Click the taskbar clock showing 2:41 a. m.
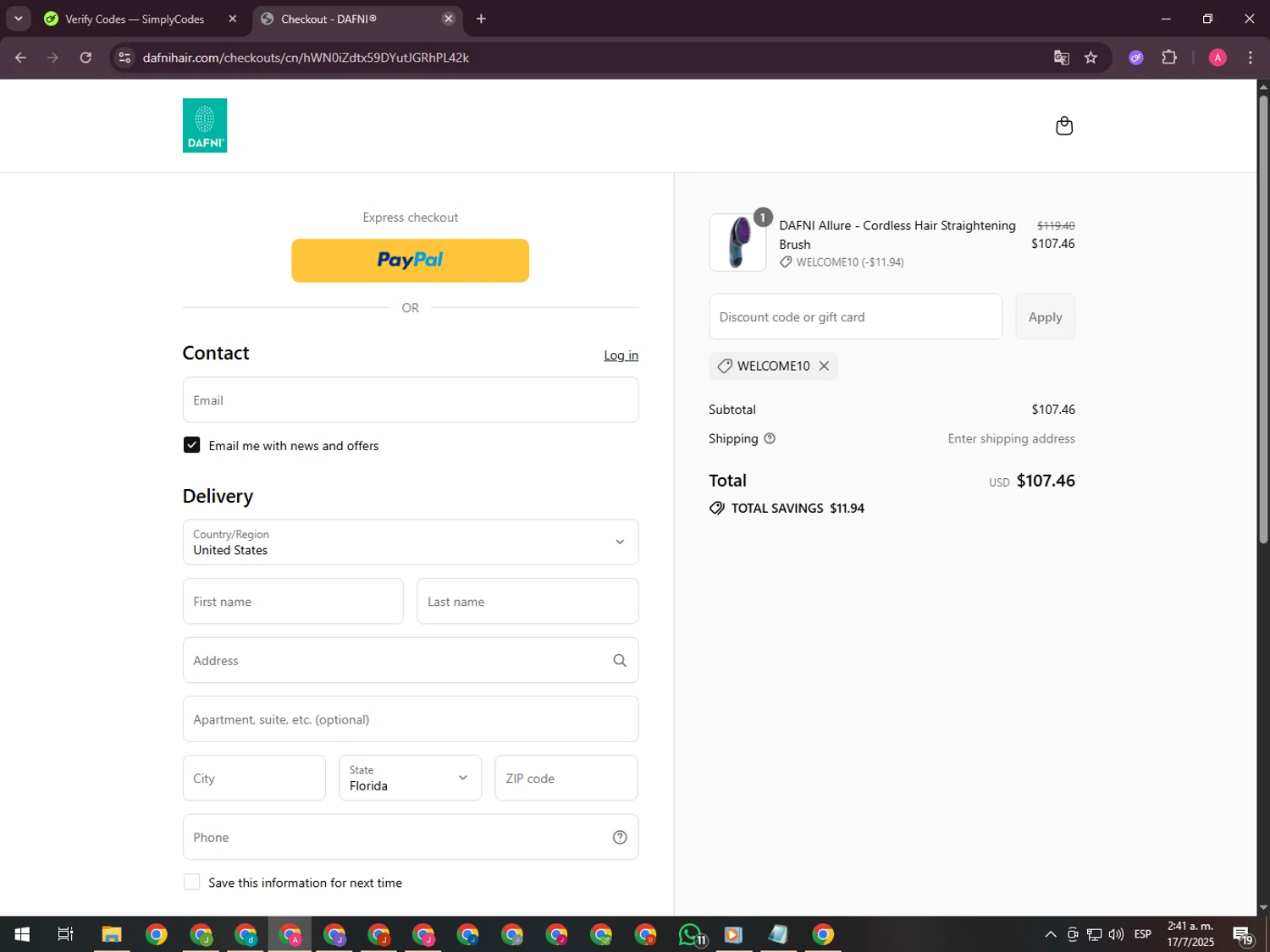1270x952 pixels. (1190, 934)
